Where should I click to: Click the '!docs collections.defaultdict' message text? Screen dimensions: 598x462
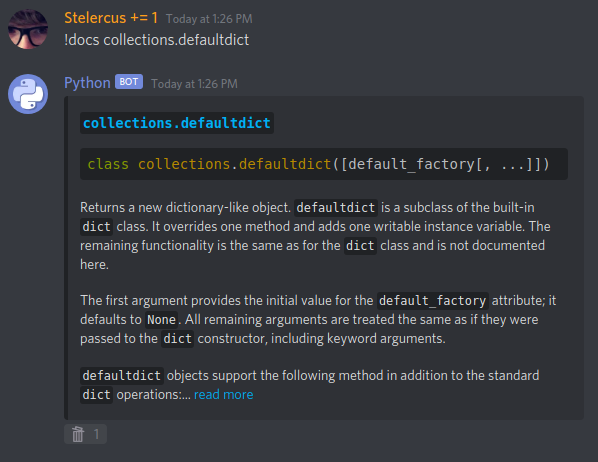pyautogui.click(x=157, y=40)
